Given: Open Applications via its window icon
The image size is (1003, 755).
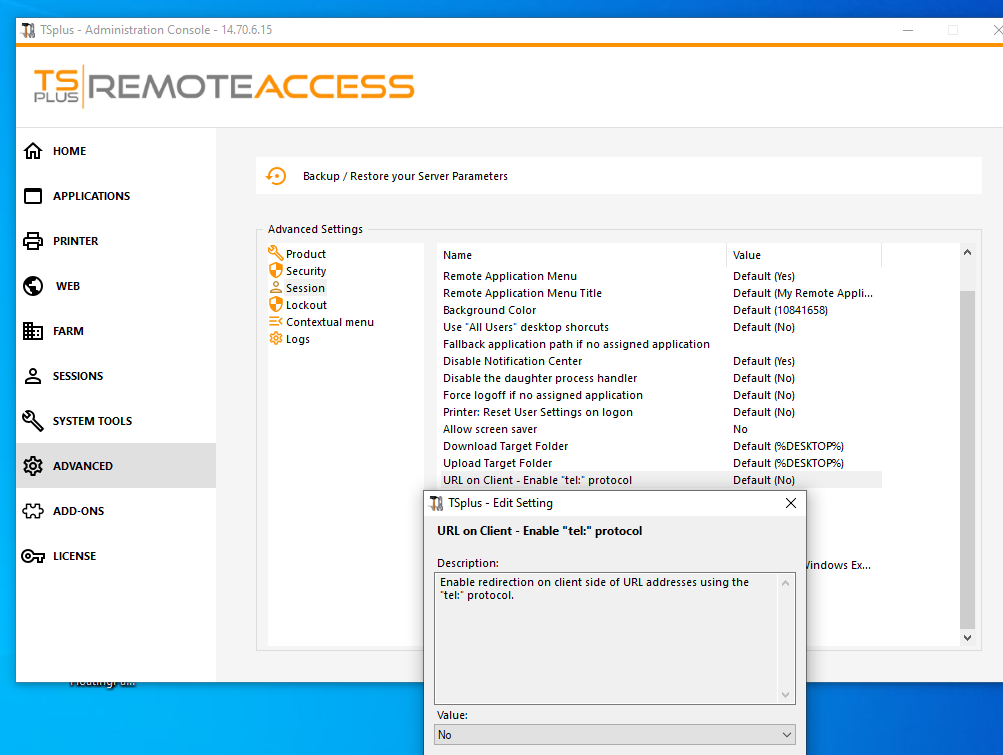Looking at the screenshot, I should click(33, 196).
